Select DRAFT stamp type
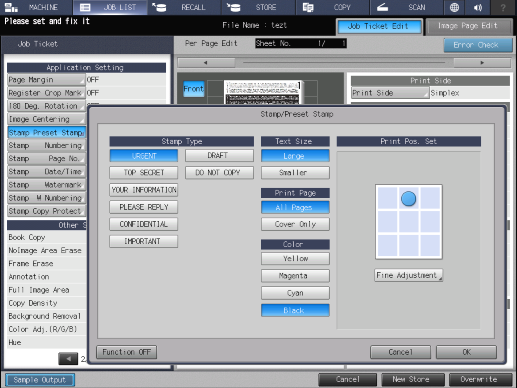Image resolution: width=517 pixels, height=388 pixels. point(219,156)
